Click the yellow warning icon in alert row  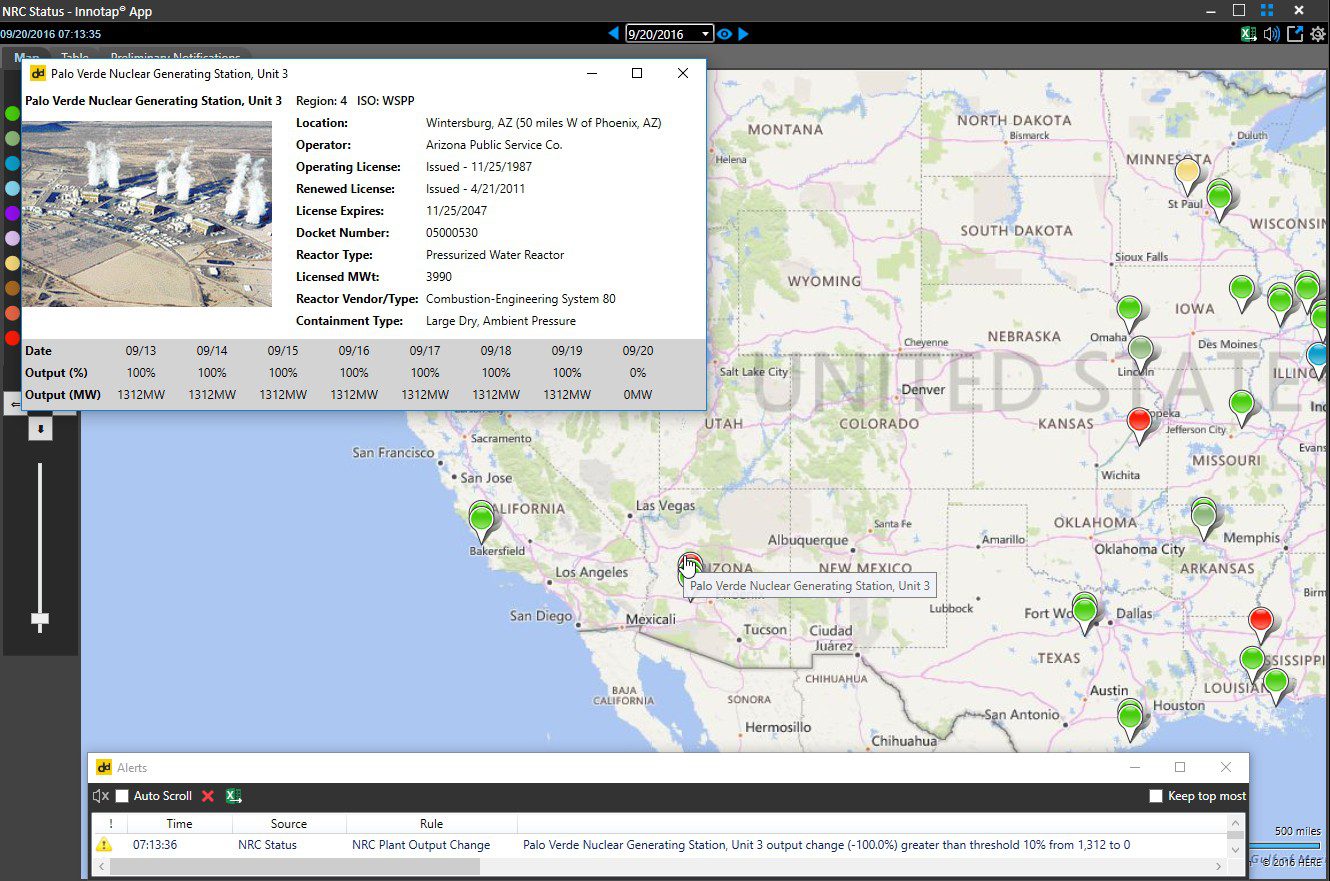click(104, 845)
